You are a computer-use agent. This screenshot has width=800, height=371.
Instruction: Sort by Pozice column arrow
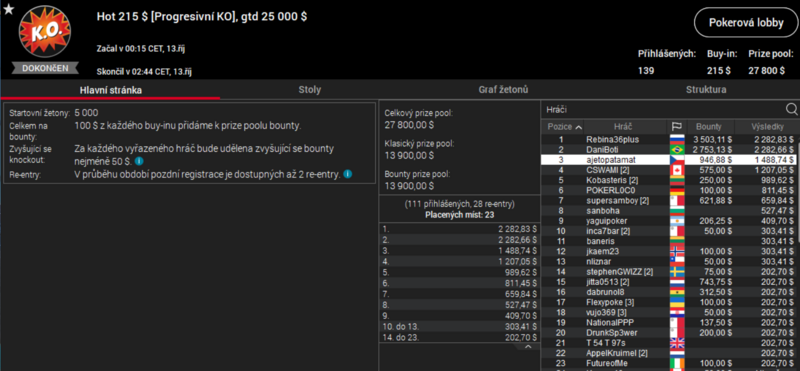click(x=578, y=127)
